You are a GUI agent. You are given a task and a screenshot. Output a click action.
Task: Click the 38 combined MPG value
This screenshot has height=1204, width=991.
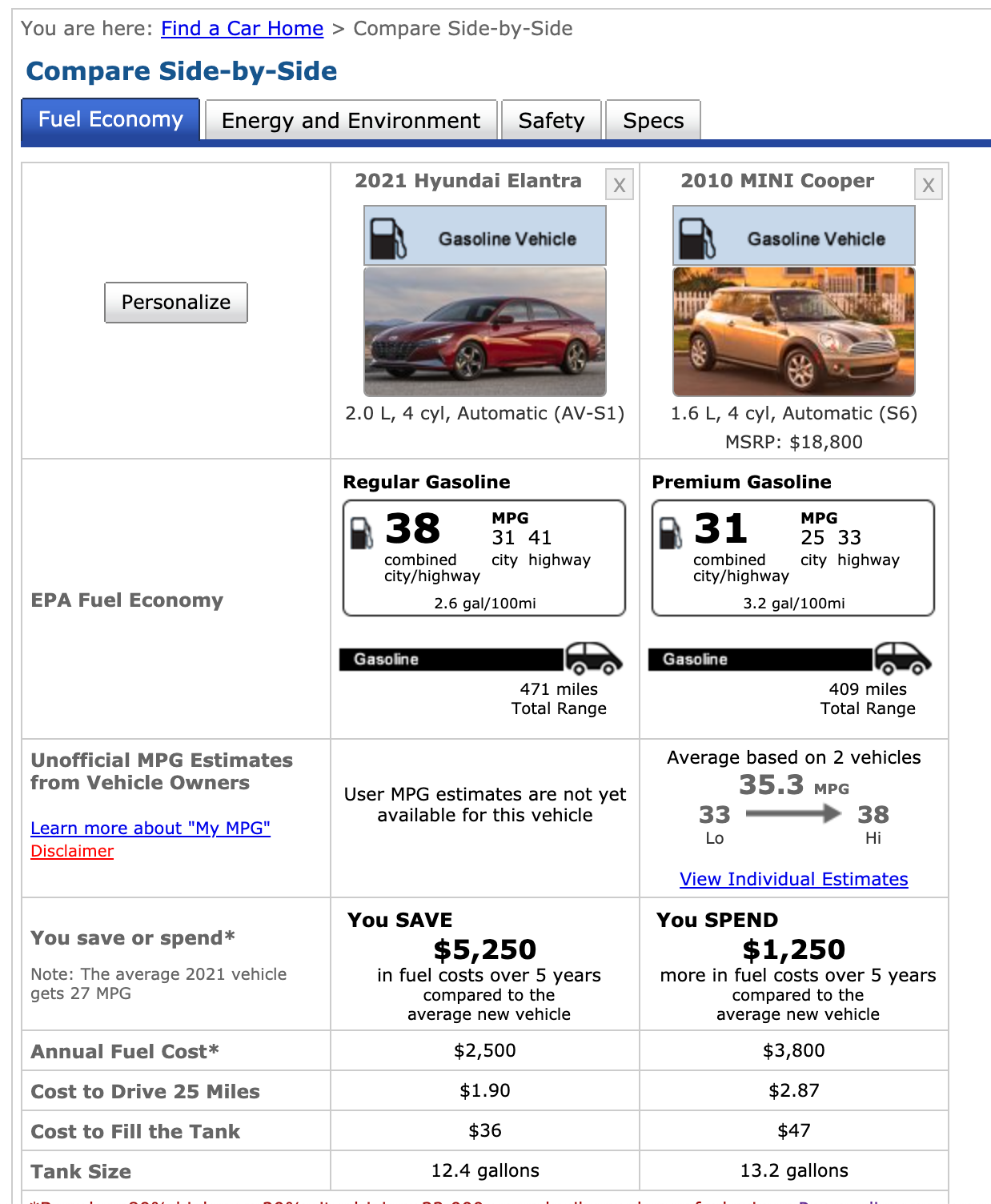(413, 529)
